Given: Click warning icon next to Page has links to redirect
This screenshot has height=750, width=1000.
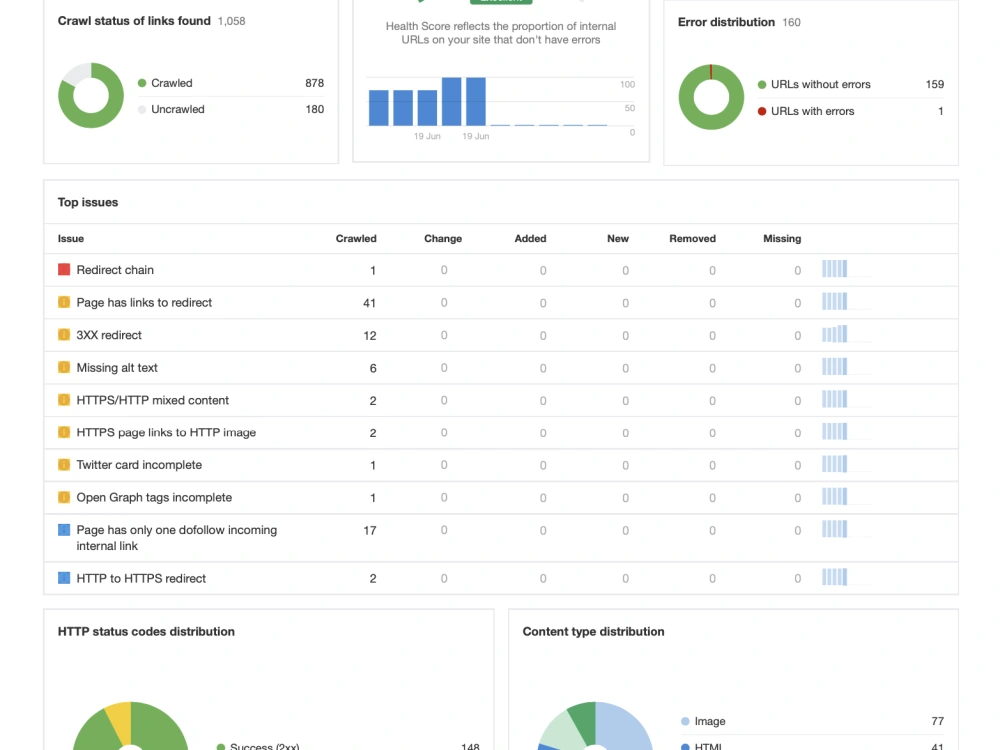Looking at the screenshot, I should (64, 302).
